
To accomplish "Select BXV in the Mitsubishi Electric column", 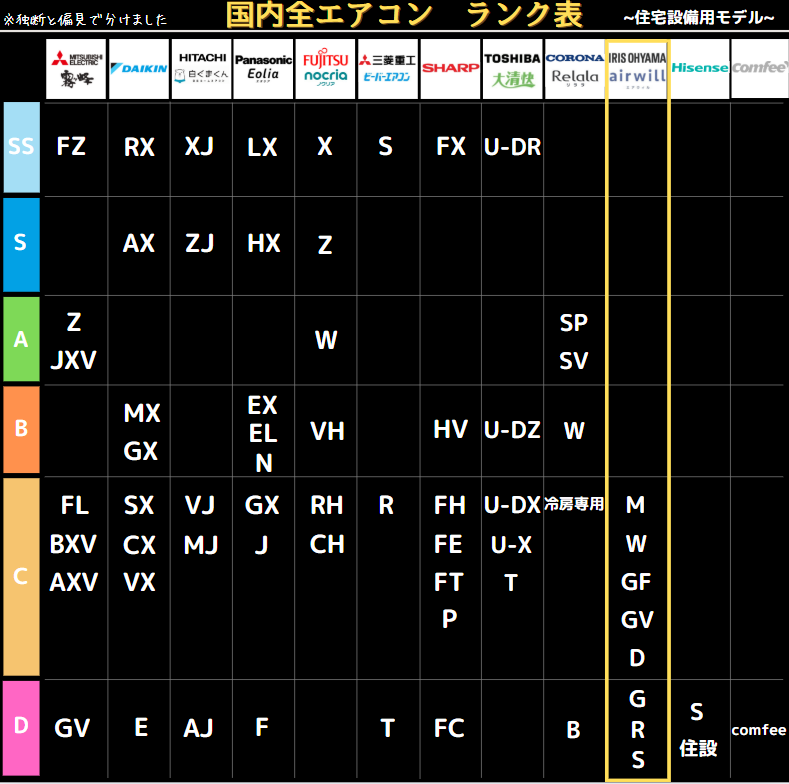I will coord(73,544).
